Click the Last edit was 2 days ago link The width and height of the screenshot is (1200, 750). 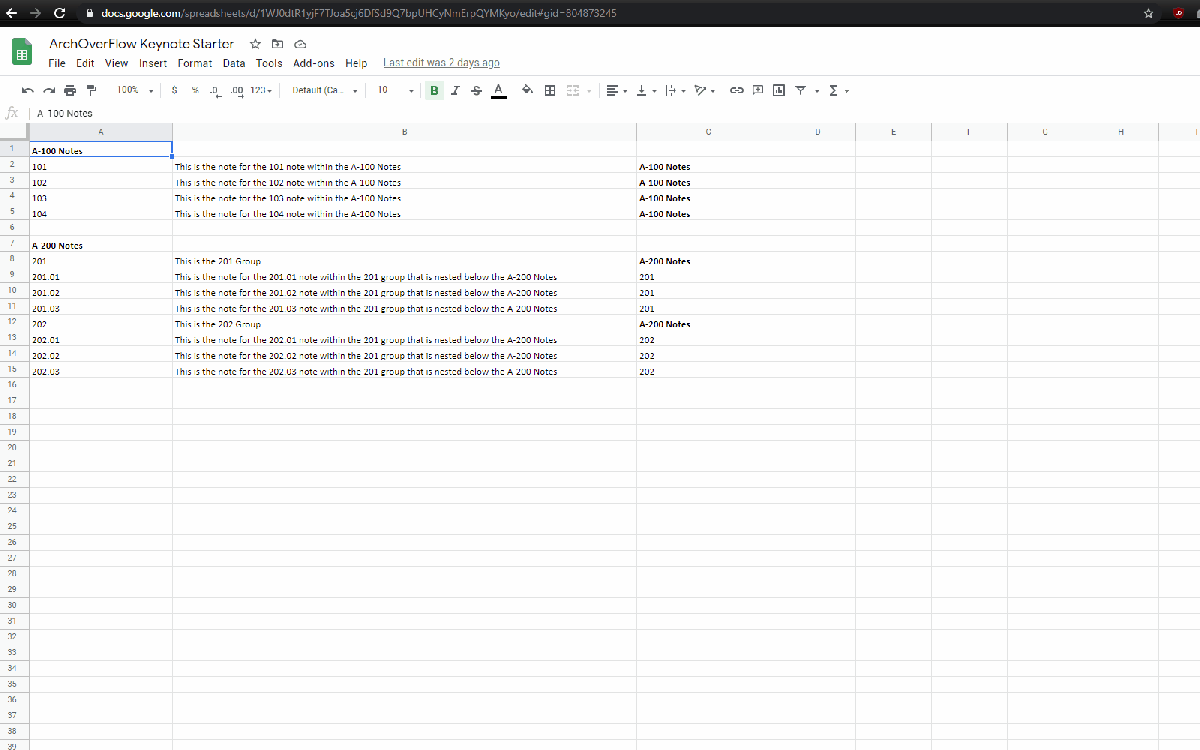point(440,63)
